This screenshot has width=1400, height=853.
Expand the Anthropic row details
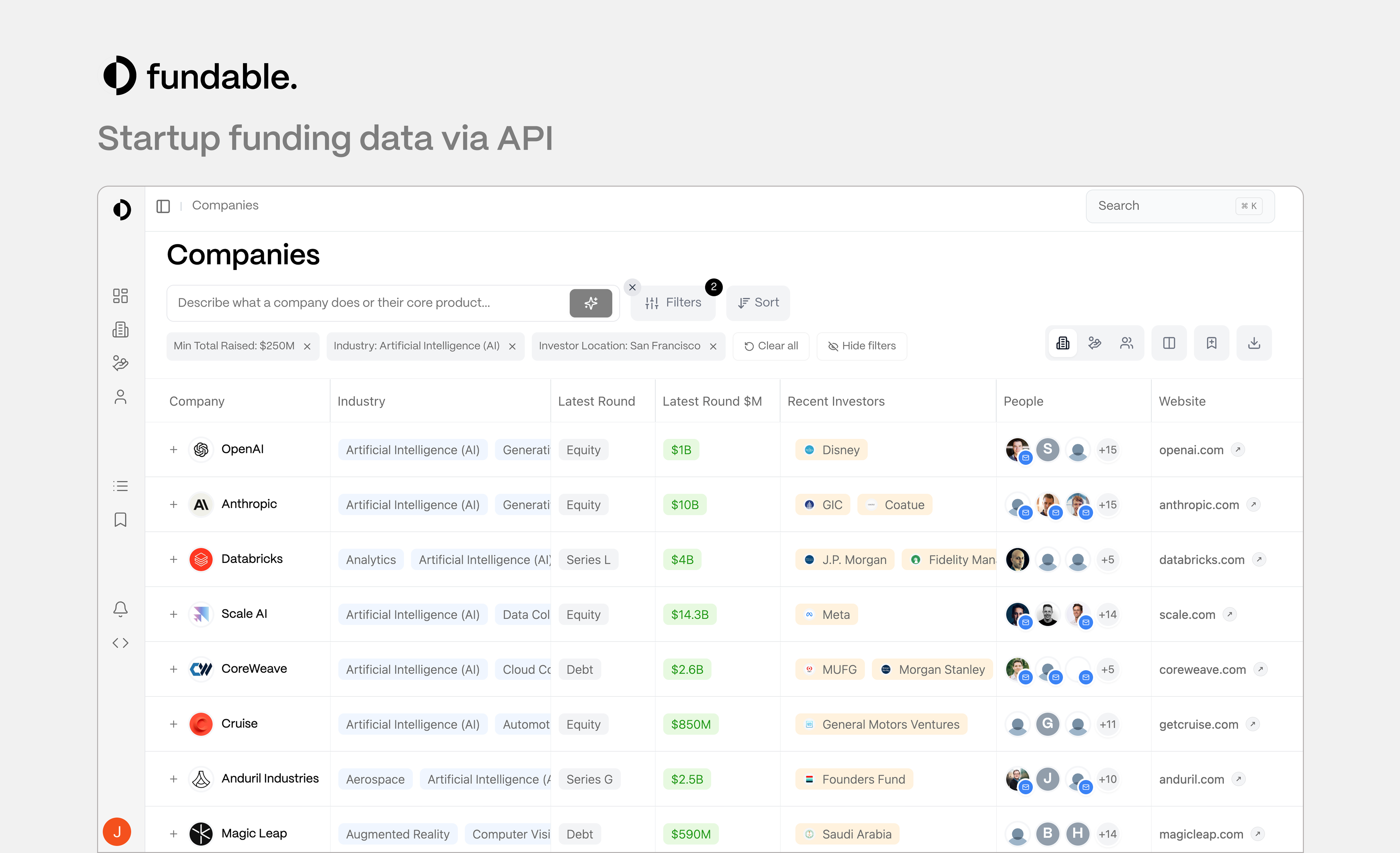point(173,504)
